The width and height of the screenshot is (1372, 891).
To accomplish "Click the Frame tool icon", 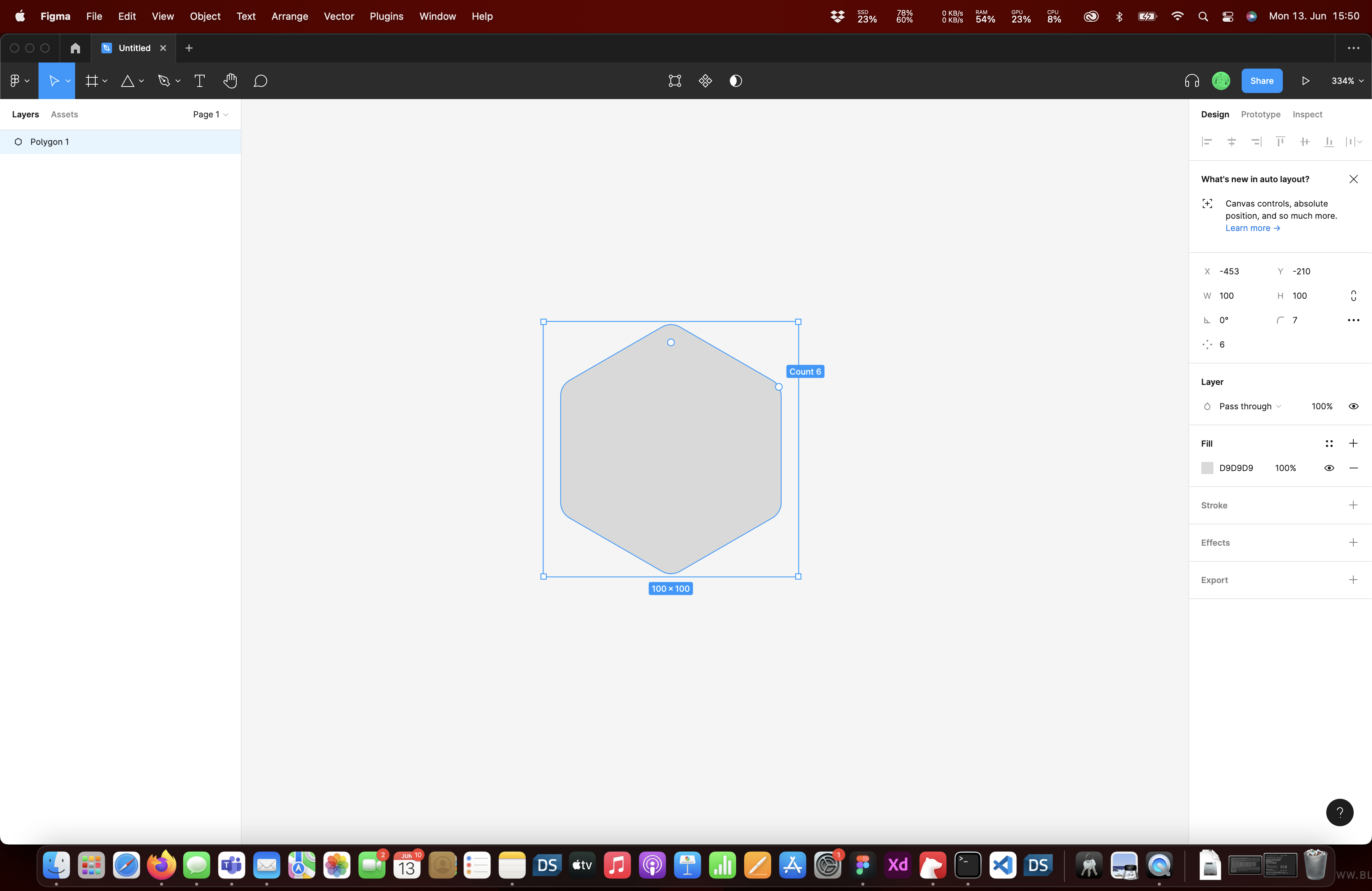I will (x=91, y=81).
